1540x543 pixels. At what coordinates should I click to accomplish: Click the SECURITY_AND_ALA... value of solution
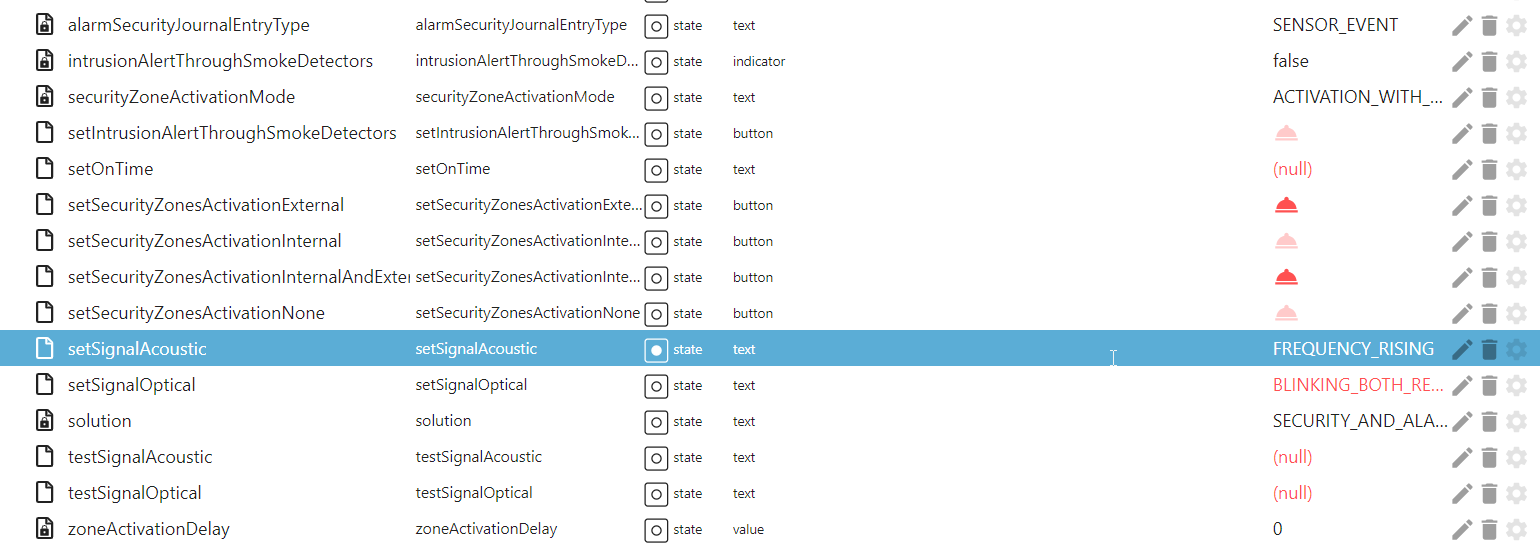point(1360,421)
